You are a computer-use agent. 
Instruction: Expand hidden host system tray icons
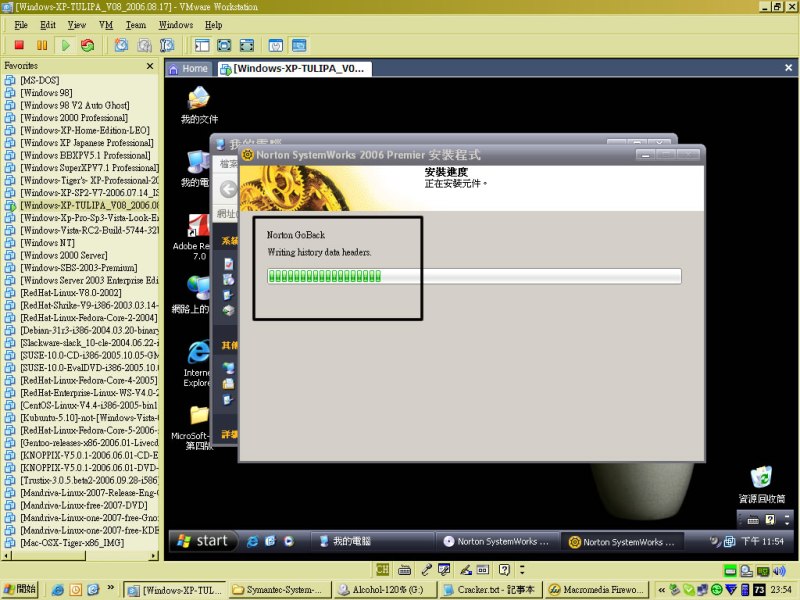click(x=661, y=589)
